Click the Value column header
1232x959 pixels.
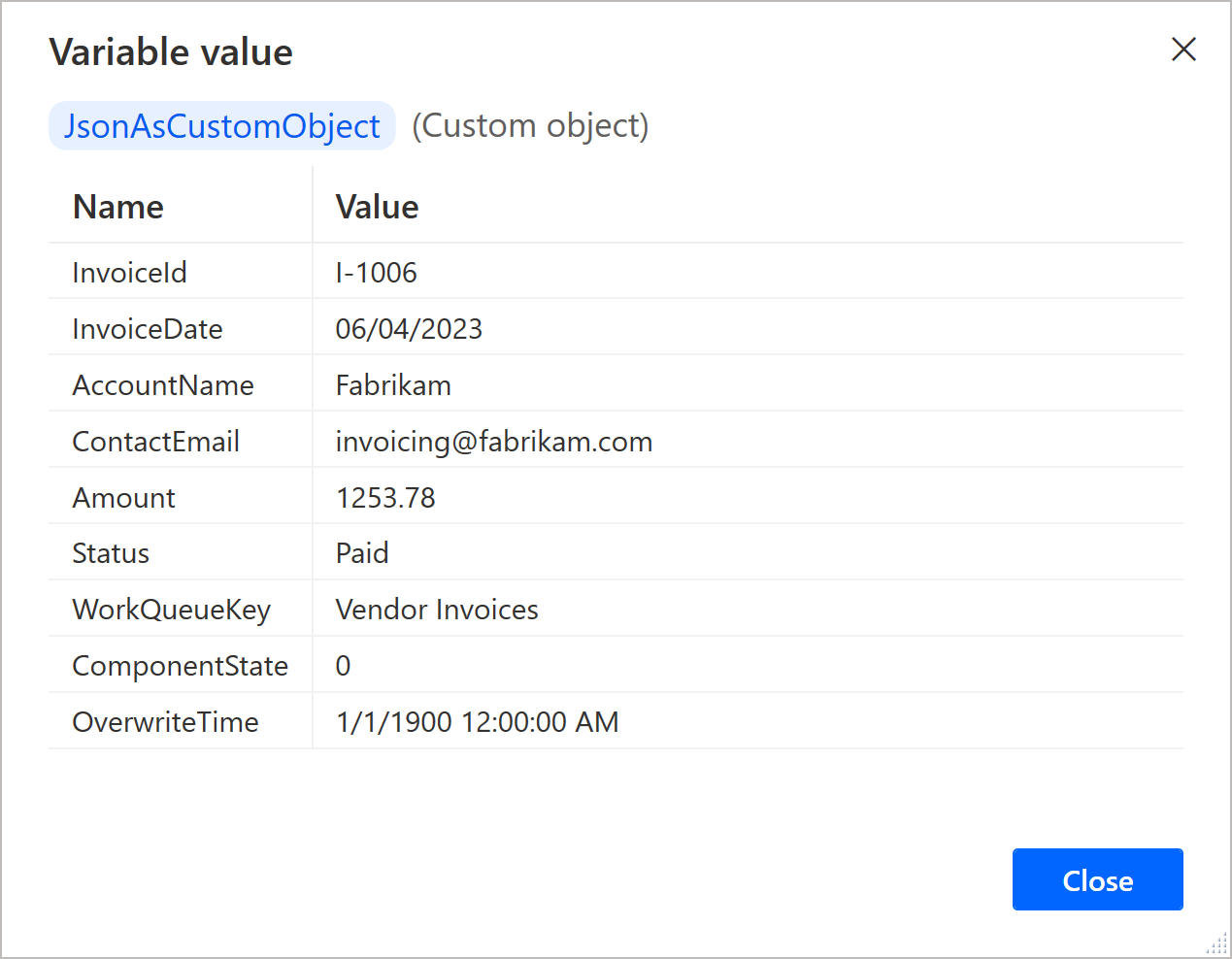coord(377,207)
